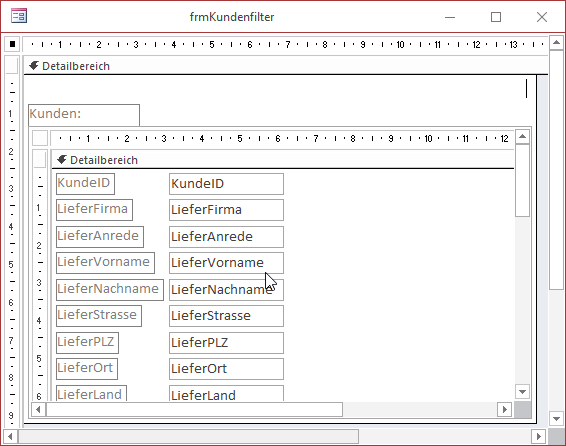Click the subform's horizontal ruler
This screenshot has width=566, height=446.
pos(282,138)
